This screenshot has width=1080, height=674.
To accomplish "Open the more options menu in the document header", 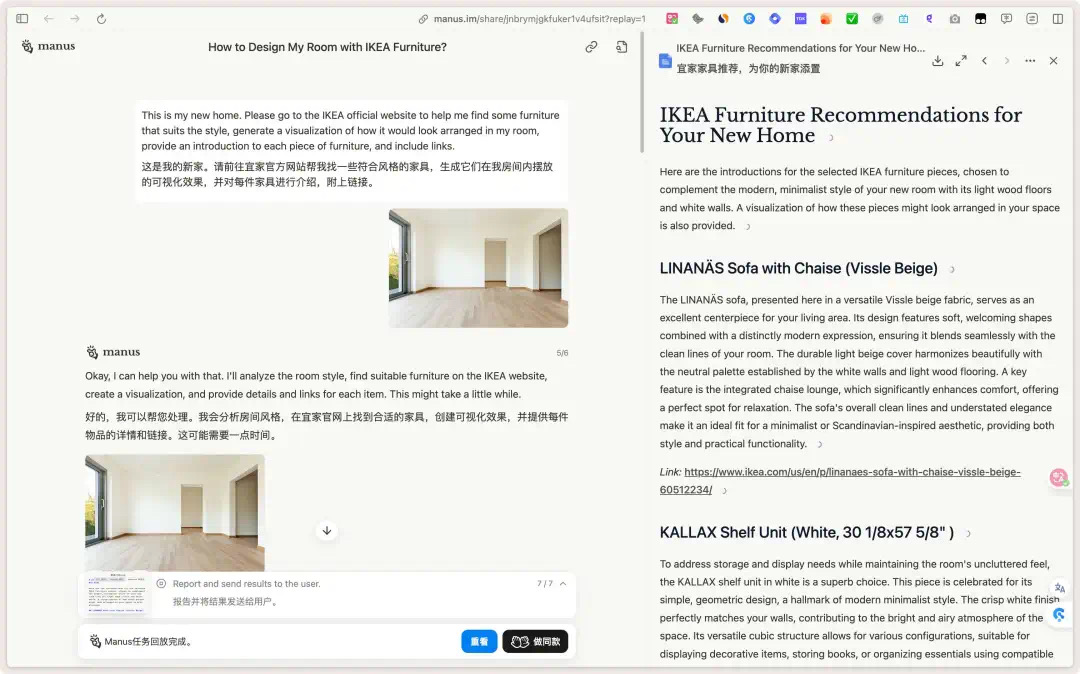I will click(x=1030, y=61).
